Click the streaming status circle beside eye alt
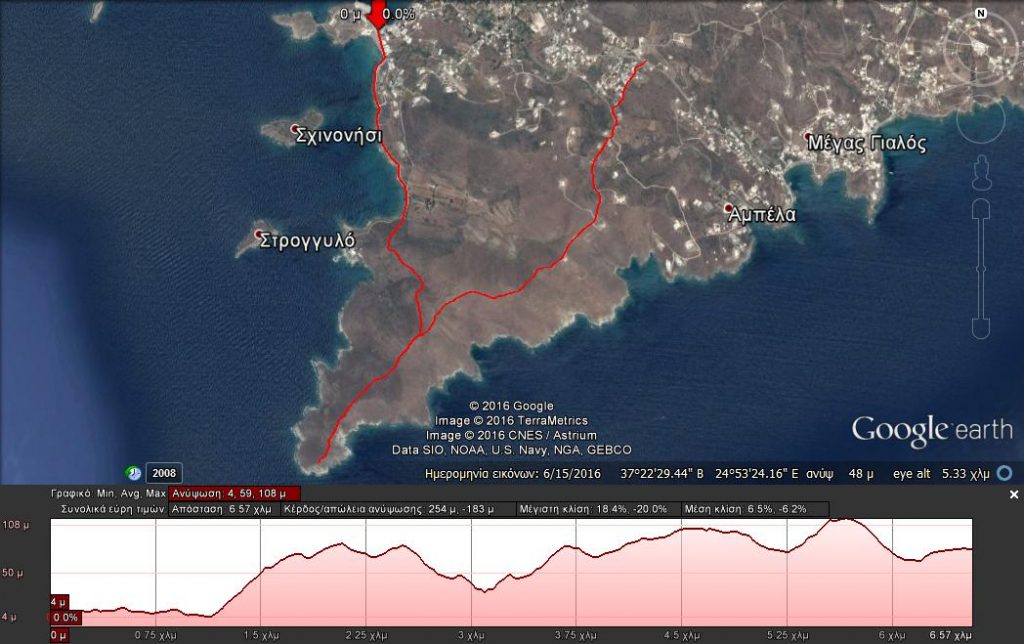Viewport: 1024px width, 644px height. point(1004,473)
